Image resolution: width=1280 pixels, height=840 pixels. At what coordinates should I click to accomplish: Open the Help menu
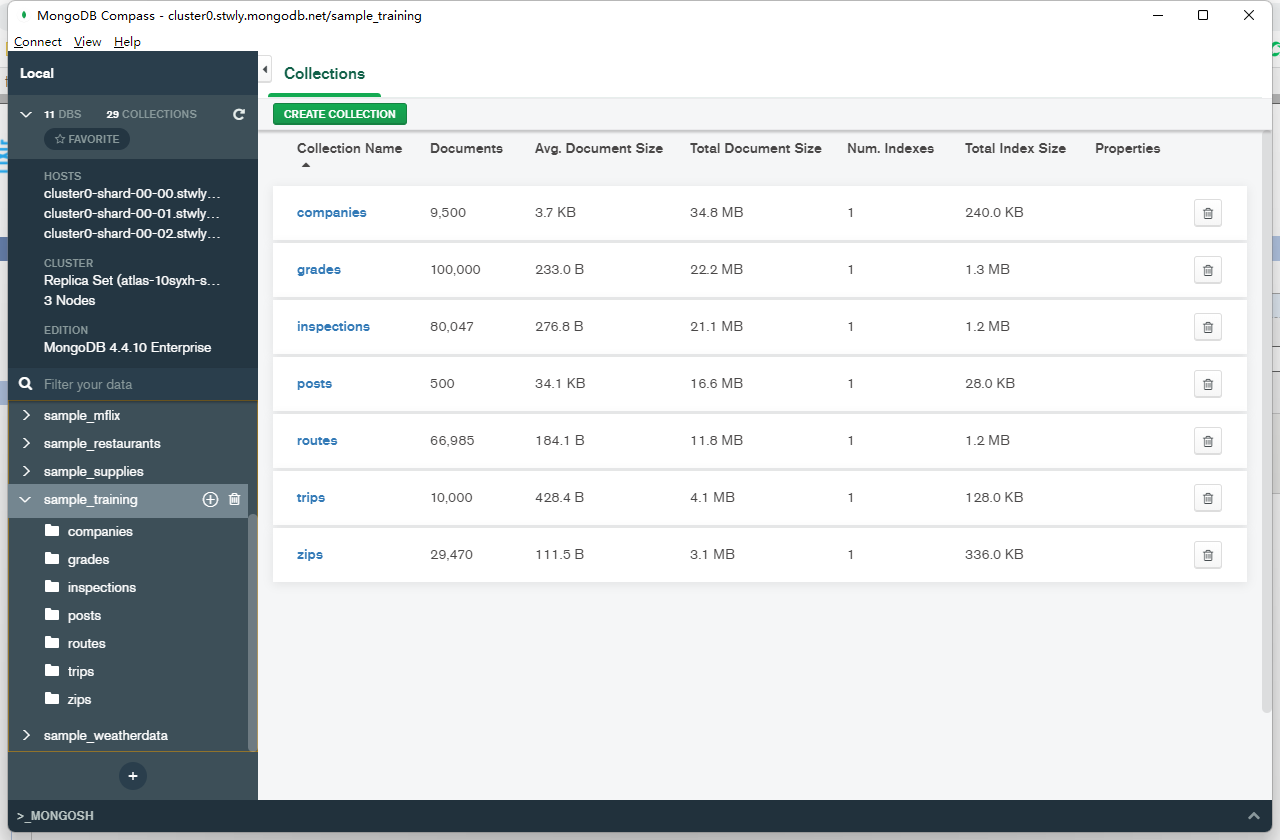pyautogui.click(x=127, y=42)
